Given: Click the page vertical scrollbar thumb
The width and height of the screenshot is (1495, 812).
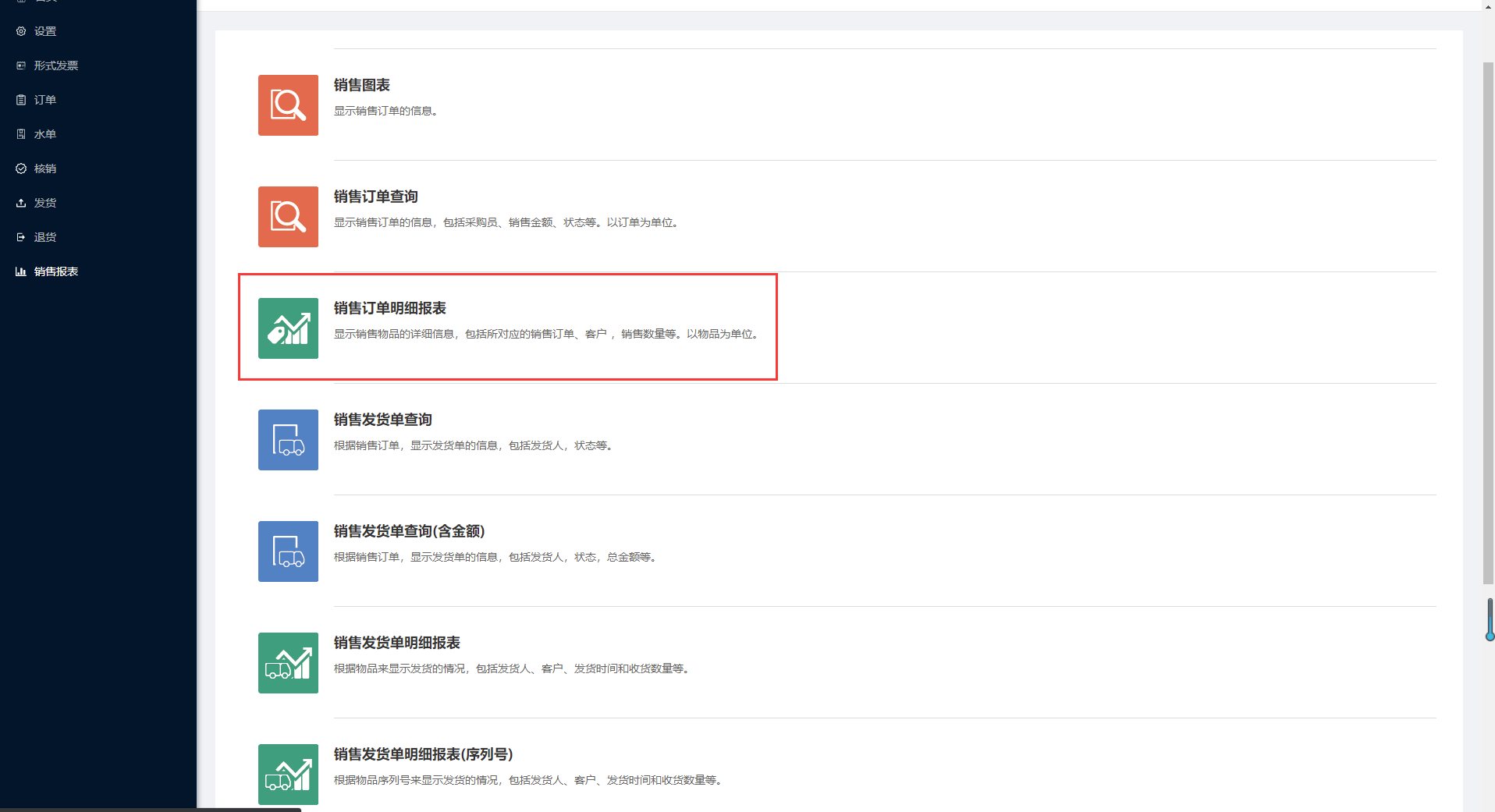Looking at the screenshot, I should pyautogui.click(x=1488, y=323).
